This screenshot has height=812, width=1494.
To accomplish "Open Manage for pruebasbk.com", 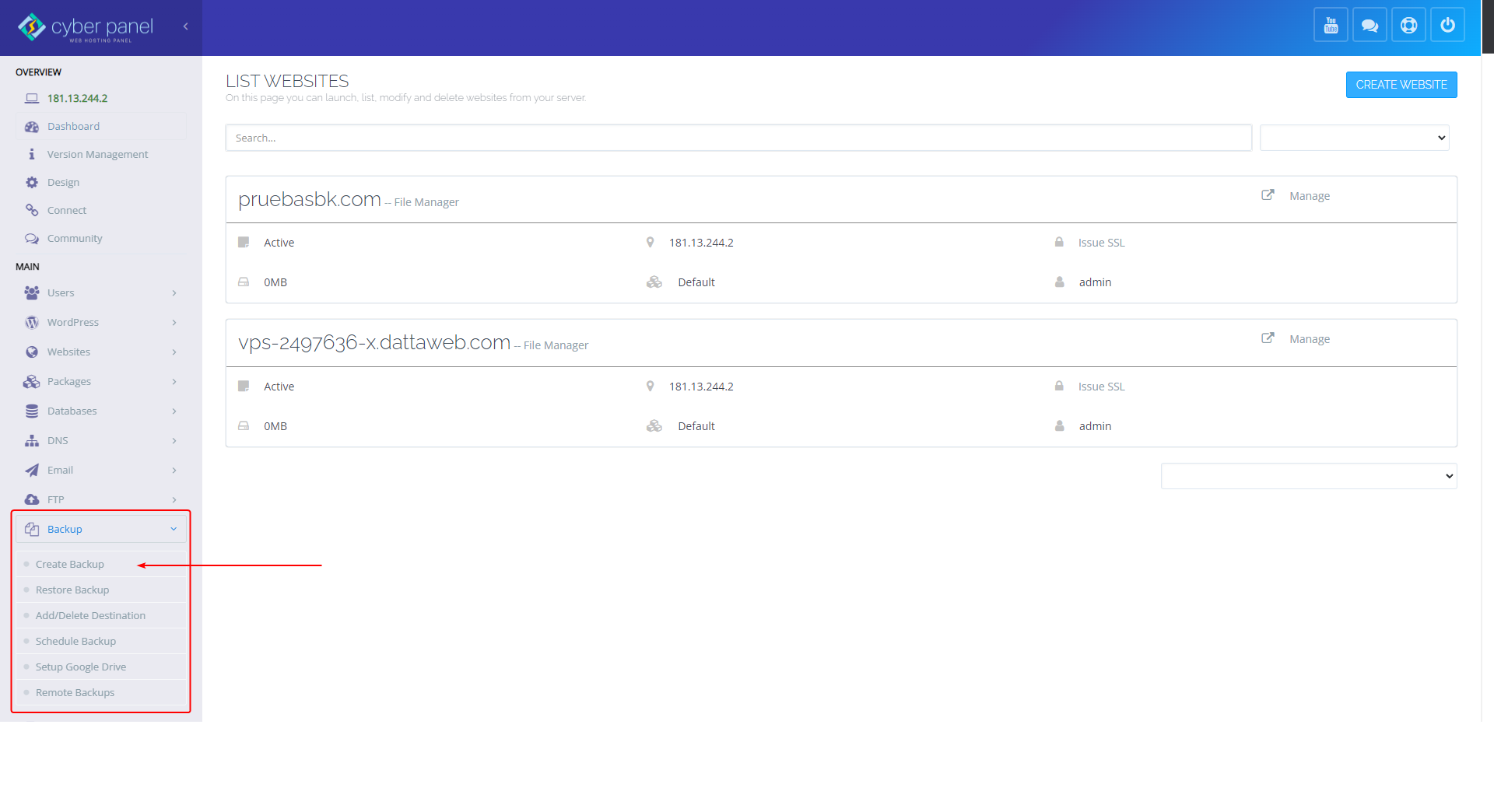I will (1310, 196).
